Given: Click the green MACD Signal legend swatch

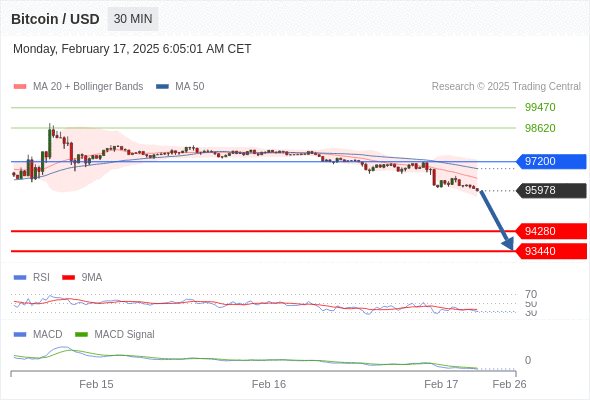Looking at the screenshot, I should coord(81,334).
